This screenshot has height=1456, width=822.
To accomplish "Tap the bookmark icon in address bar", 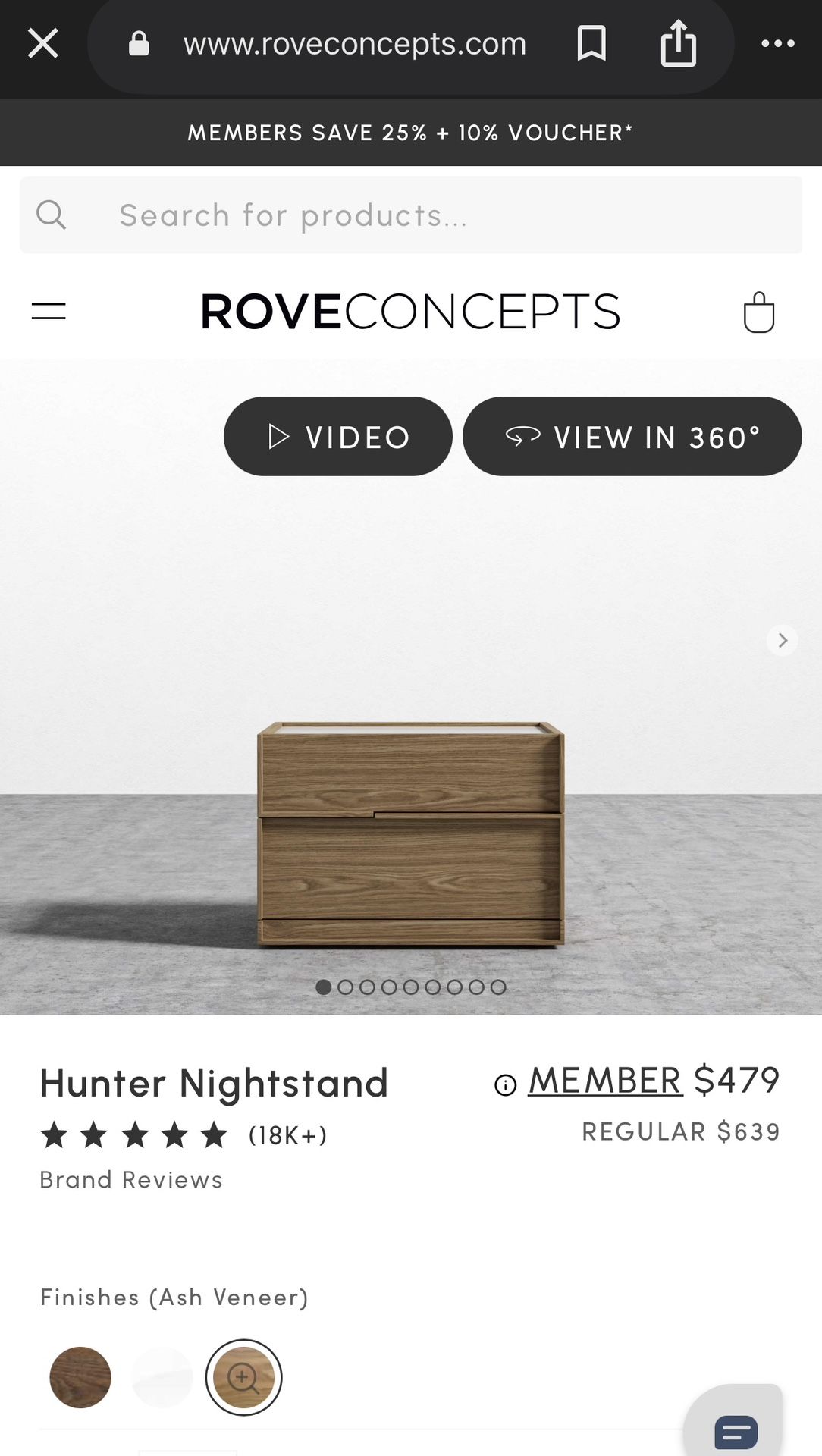I will 591,43.
